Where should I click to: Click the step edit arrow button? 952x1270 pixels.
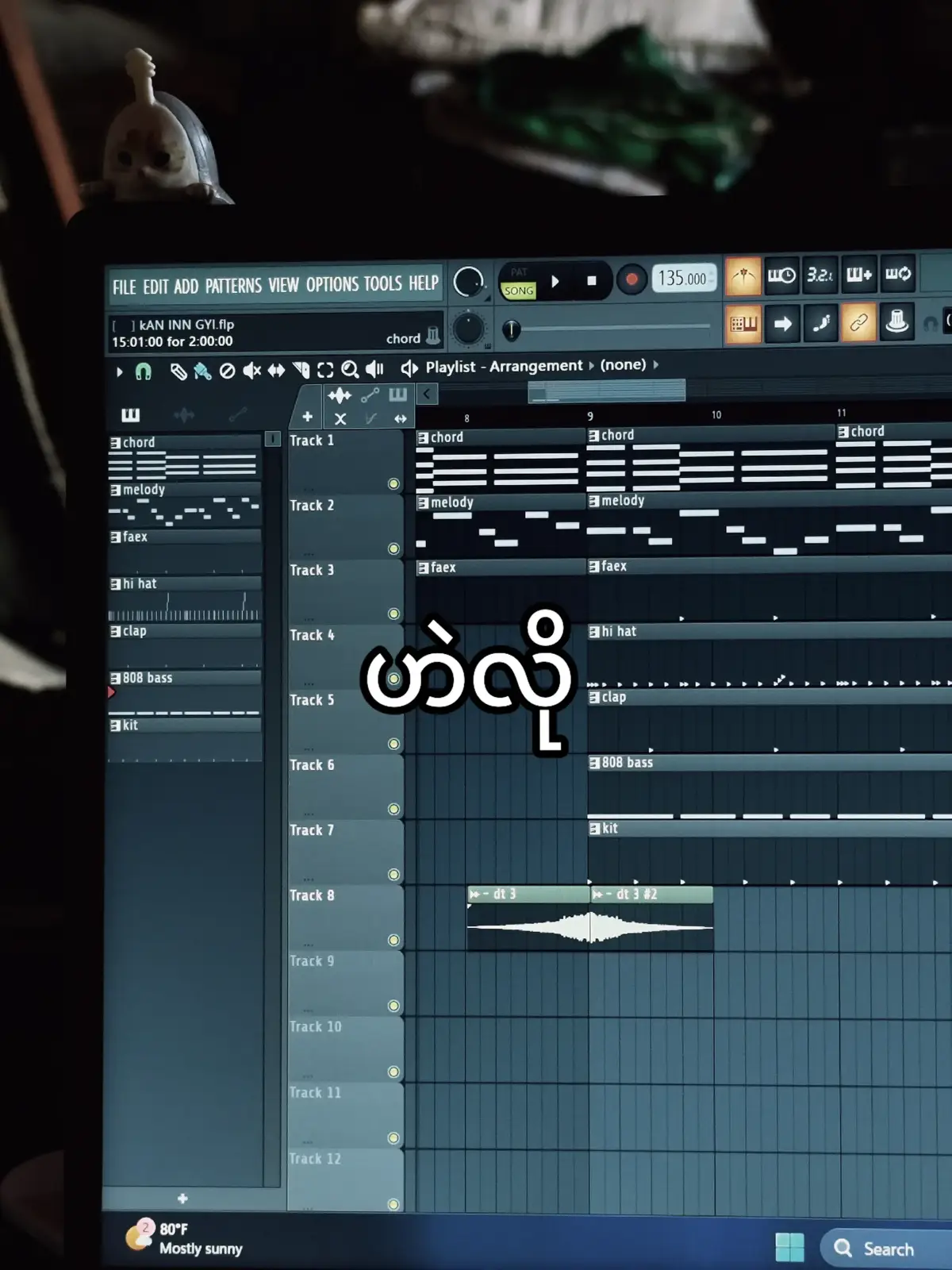(782, 324)
